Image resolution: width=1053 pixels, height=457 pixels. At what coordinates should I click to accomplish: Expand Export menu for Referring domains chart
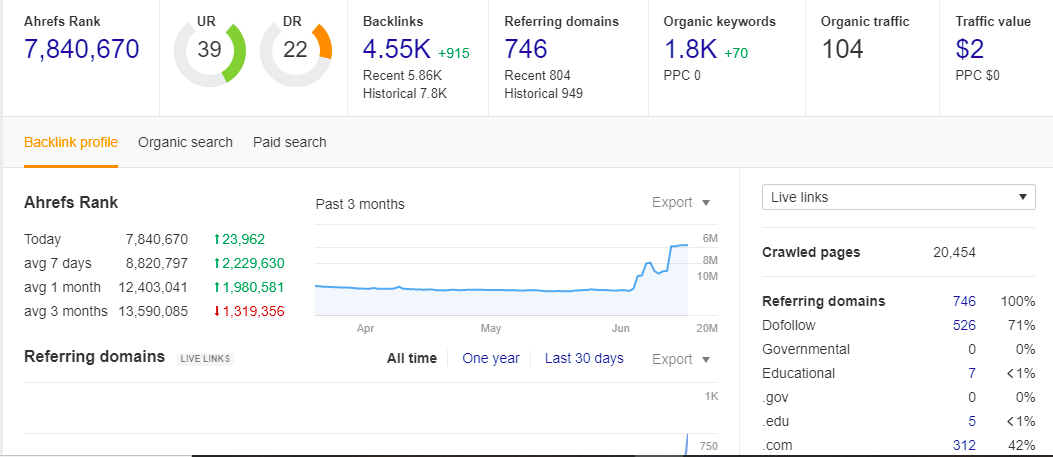click(x=681, y=359)
